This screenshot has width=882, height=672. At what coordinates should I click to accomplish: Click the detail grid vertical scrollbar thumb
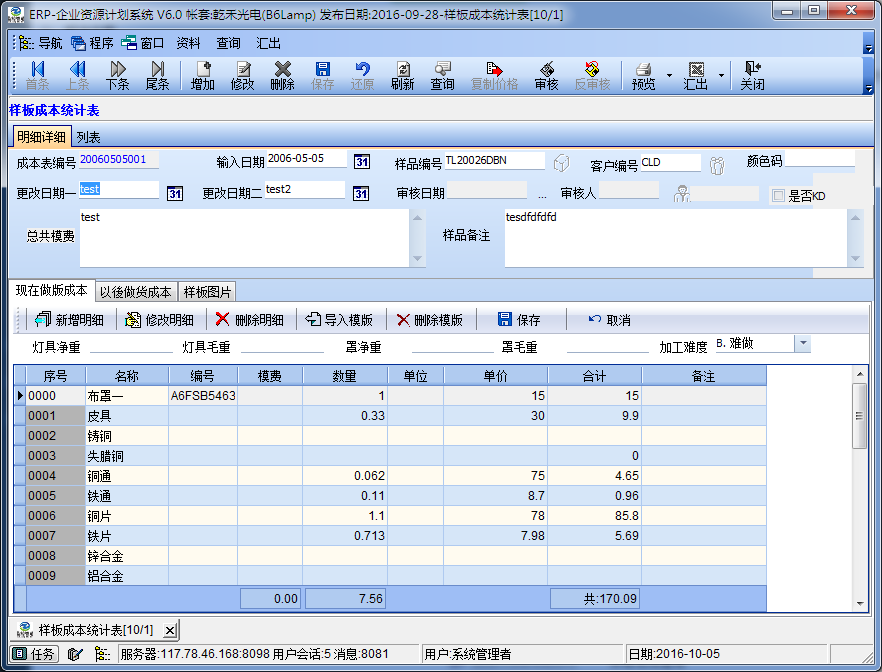click(859, 416)
